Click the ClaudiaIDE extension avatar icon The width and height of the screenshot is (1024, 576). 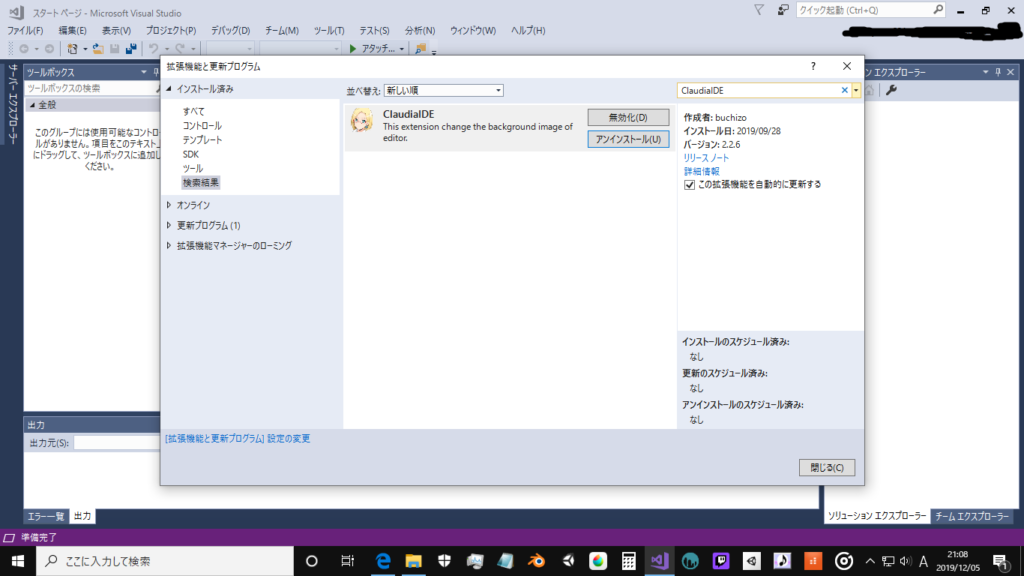click(x=362, y=121)
